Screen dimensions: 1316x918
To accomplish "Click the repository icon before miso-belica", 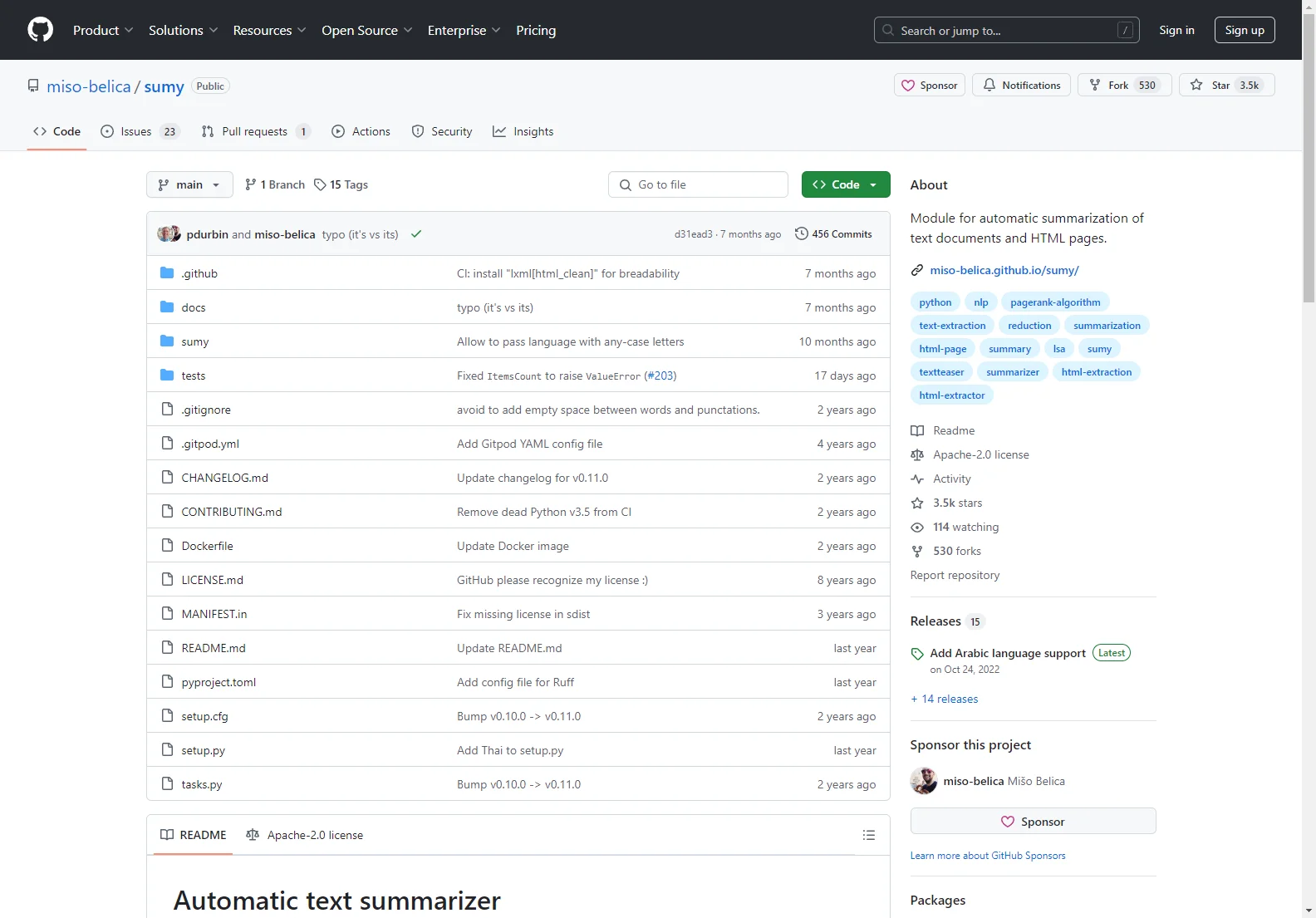I will tap(33, 86).
